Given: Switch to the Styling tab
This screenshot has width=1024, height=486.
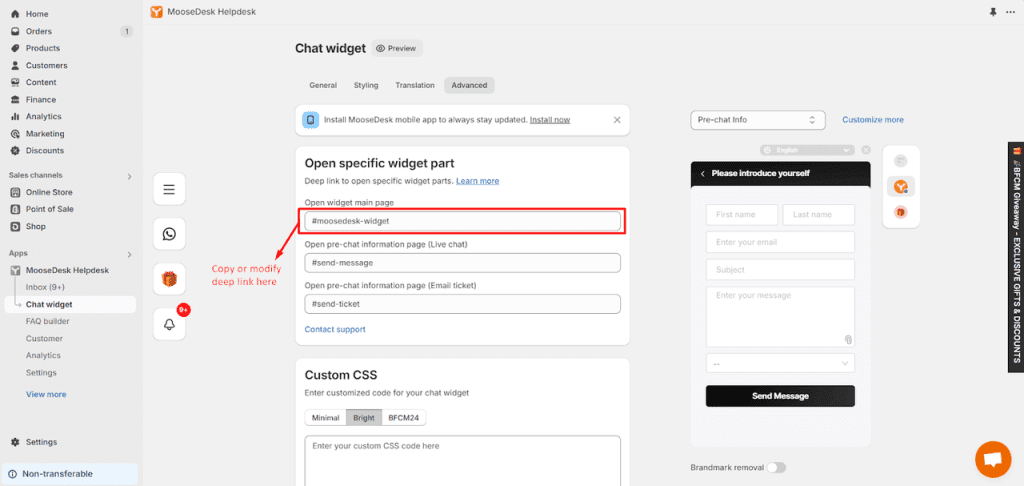Looking at the screenshot, I should coord(366,85).
